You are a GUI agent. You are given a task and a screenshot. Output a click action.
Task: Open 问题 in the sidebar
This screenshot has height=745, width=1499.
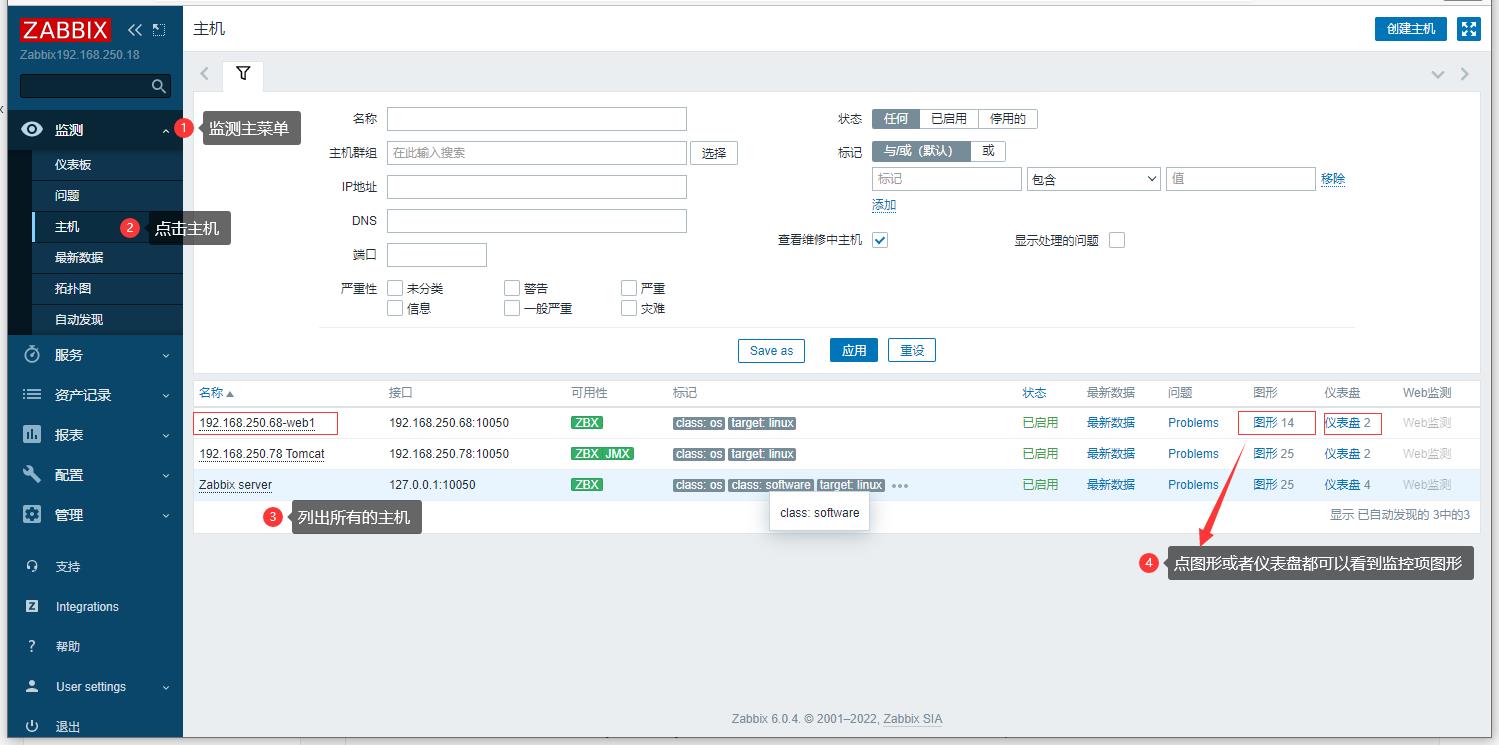click(67, 196)
